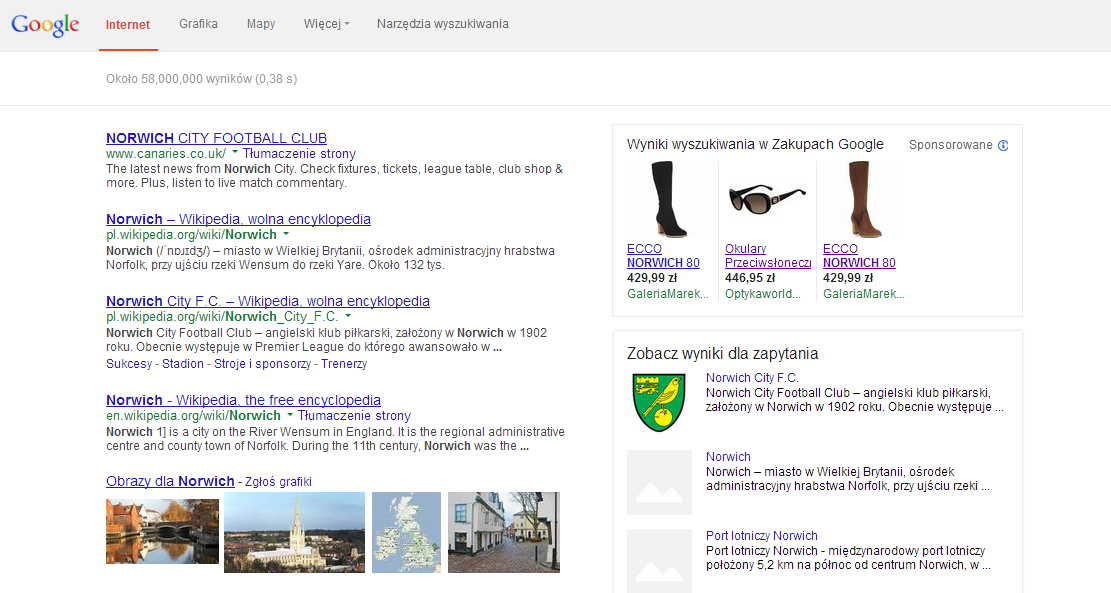The width and height of the screenshot is (1111, 593).
Task: Click Około 58,000,000 wyników result count
Action: pos(202,79)
